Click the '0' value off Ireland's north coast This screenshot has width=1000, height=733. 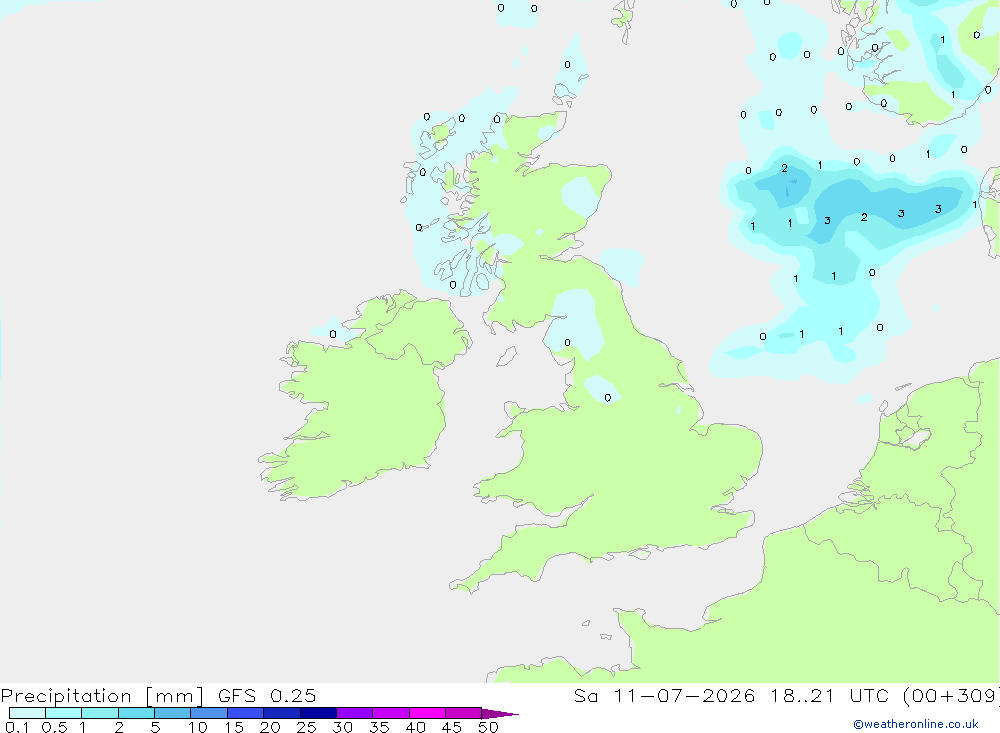point(333,334)
